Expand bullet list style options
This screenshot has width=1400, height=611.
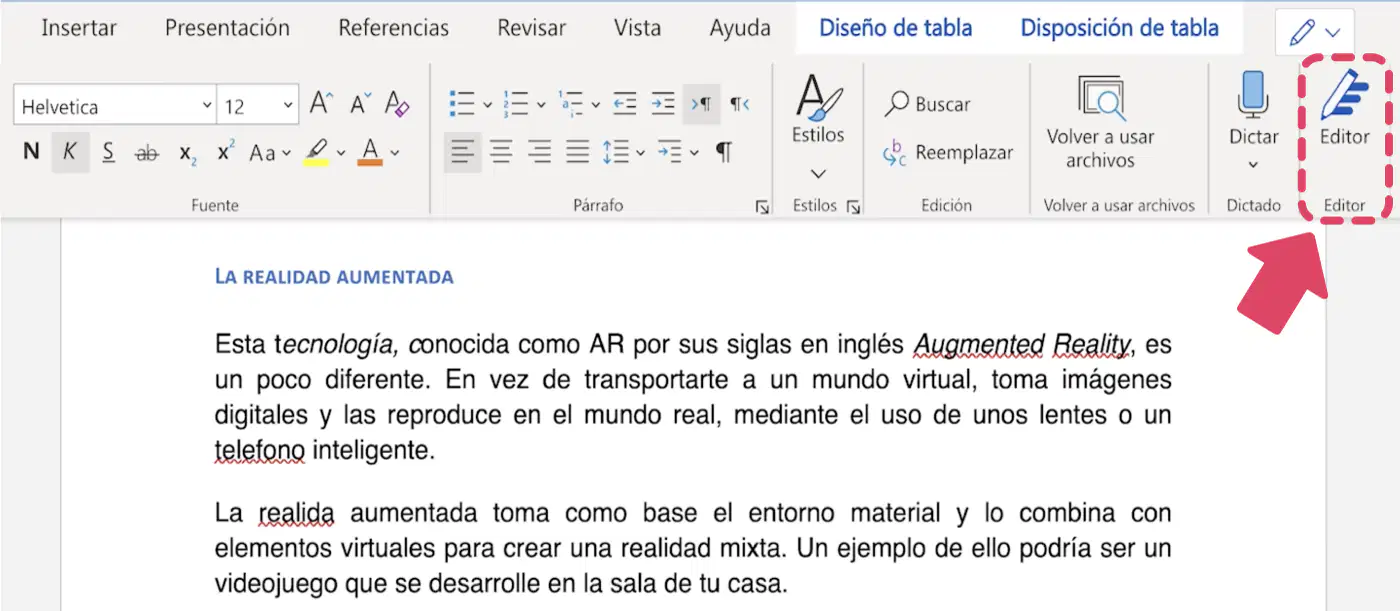point(487,104)
